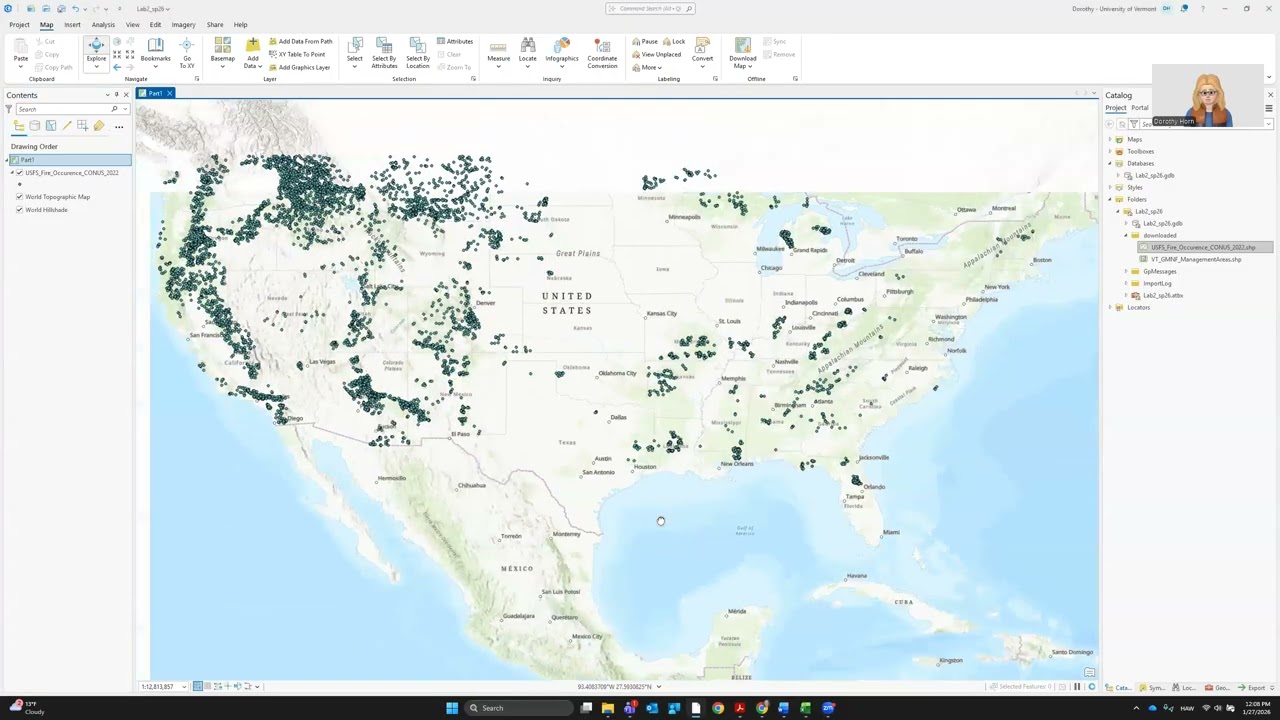1280x720 pixels.
Task: Select the Lab2_sp26.atbx toolbox
Action: click(1162, 296)
